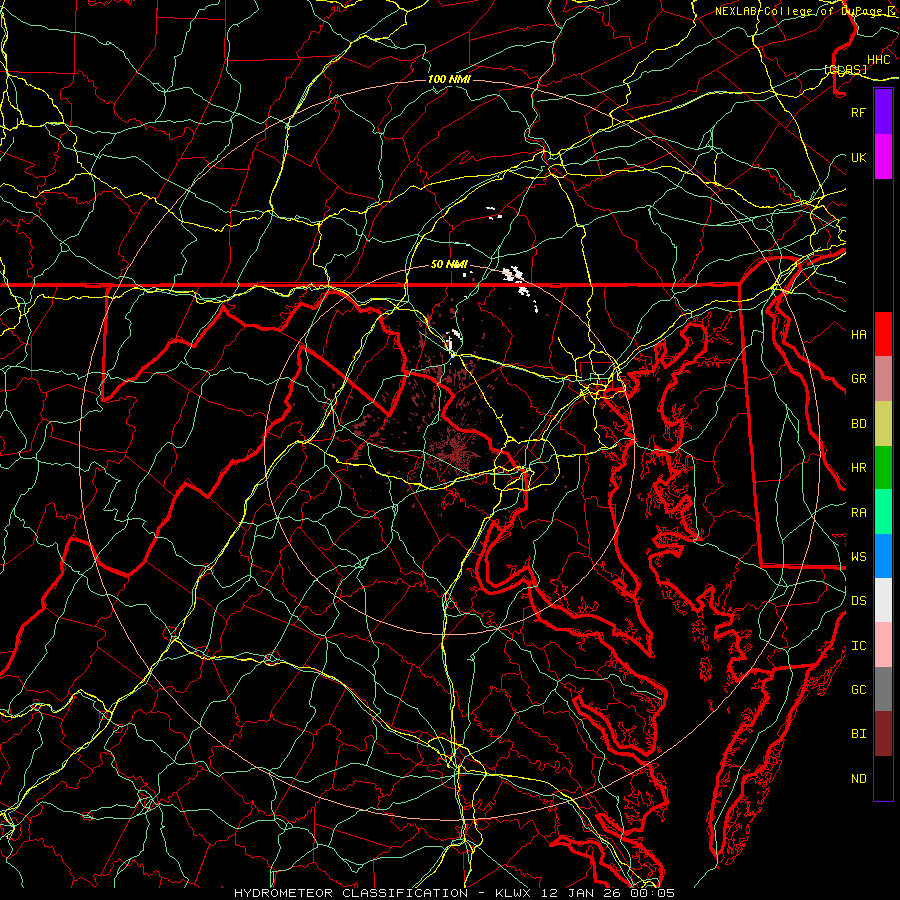
Task: Click the purple RF color swatch in legend
Action: click(883, 112)
